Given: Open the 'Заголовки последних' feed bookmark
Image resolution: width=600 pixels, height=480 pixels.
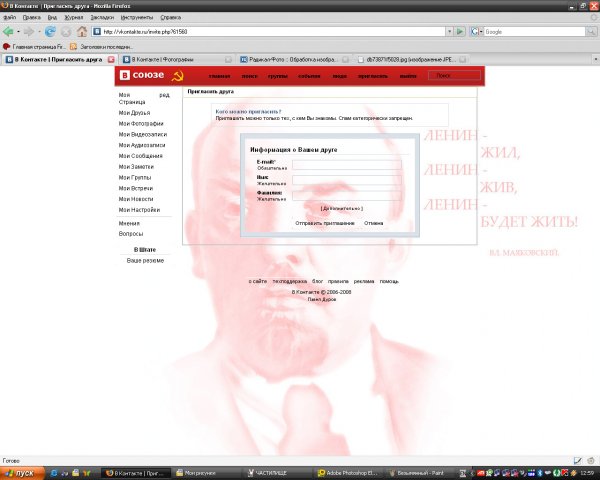Looking at the screenshot, I should click(x=102, y=47).
